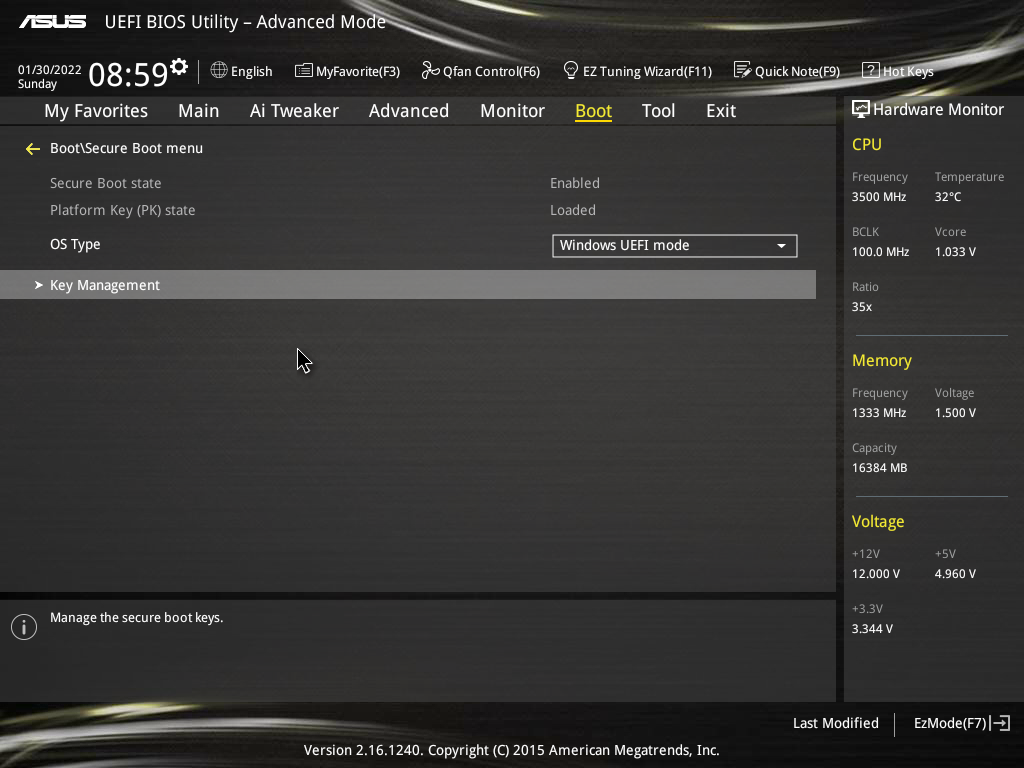
Task: Click the back arrow beside Boot\Secure Boot menu
Action: [33, 150]
